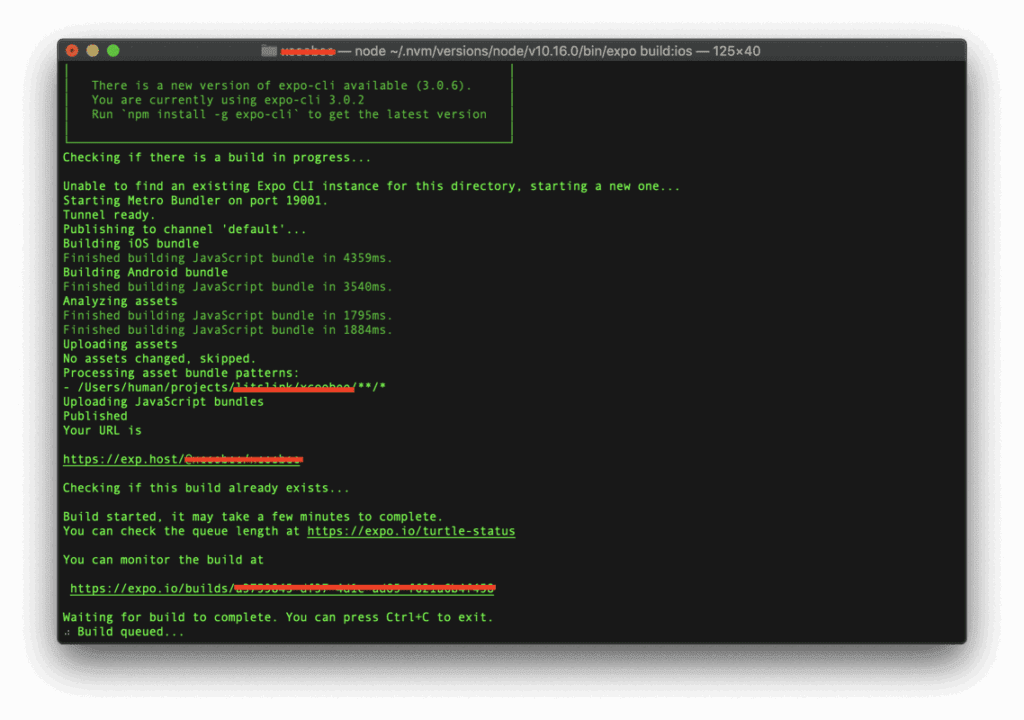
Task: Open the expo.io/turtle-status link
Action: pos(410,531)
